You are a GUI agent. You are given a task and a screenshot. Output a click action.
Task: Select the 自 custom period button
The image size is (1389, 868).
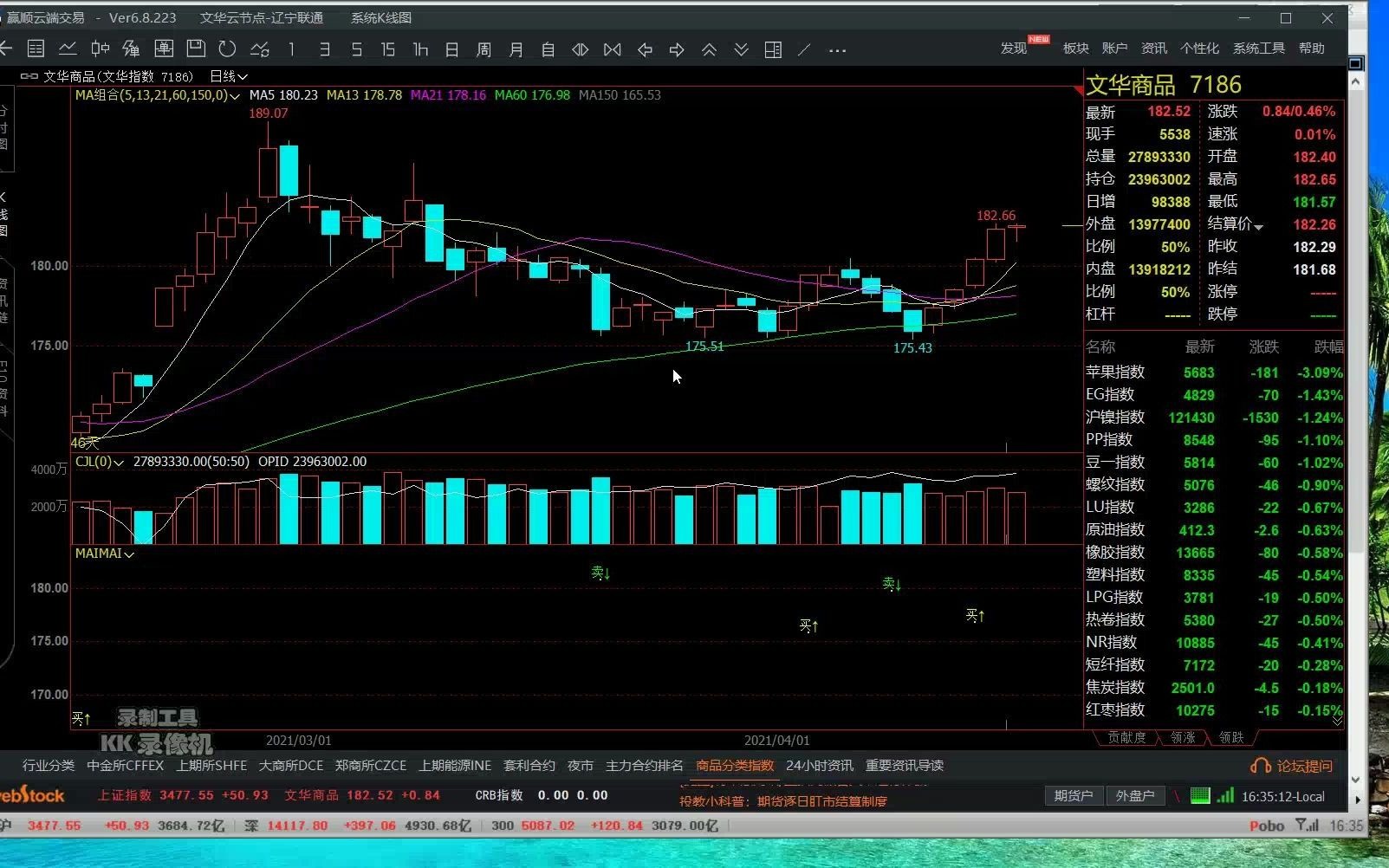tap(548, 49)
